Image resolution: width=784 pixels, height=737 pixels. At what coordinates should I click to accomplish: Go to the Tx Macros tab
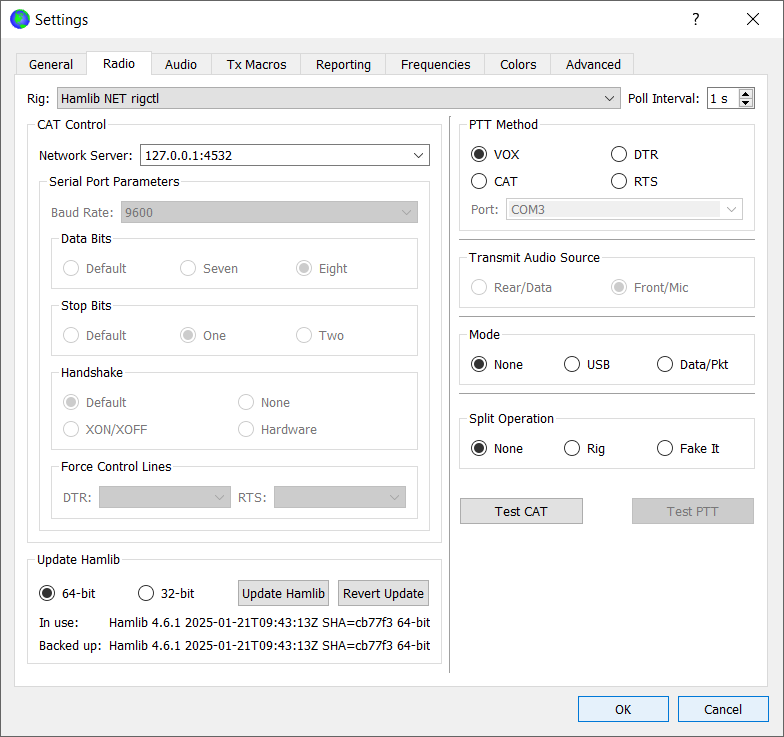256,64
